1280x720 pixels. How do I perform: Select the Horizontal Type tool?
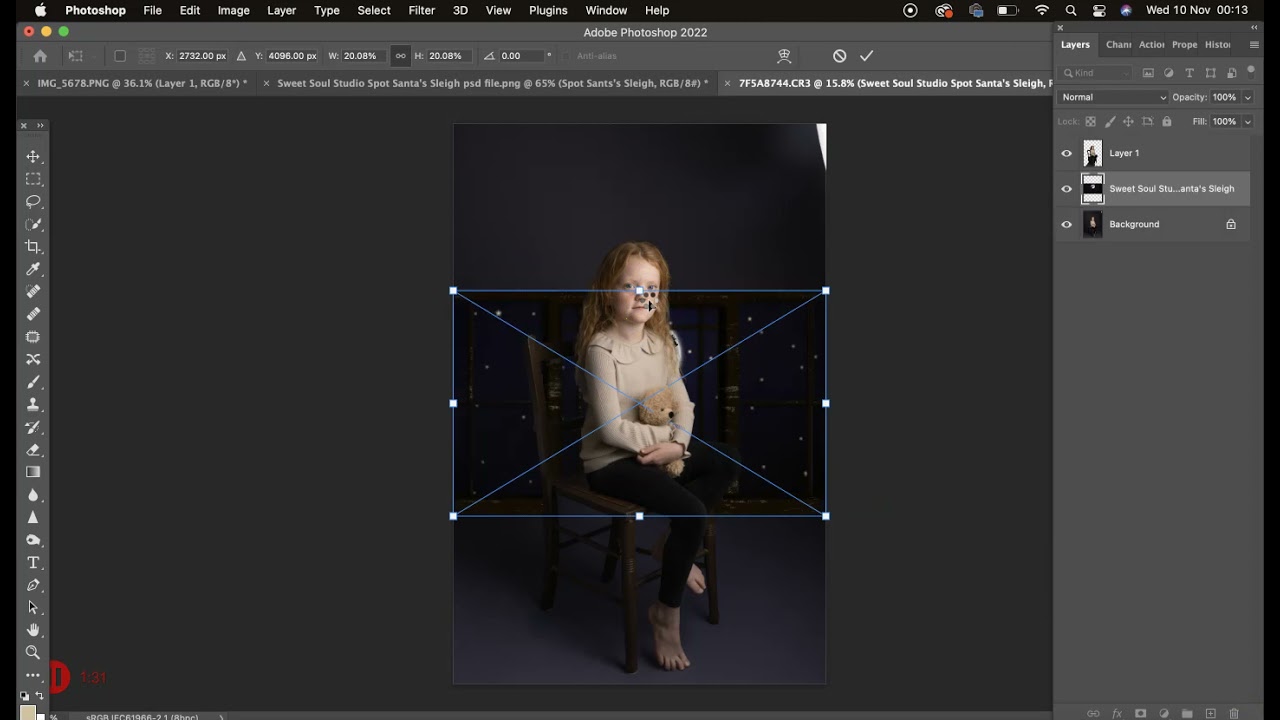(x=33, y=563)
